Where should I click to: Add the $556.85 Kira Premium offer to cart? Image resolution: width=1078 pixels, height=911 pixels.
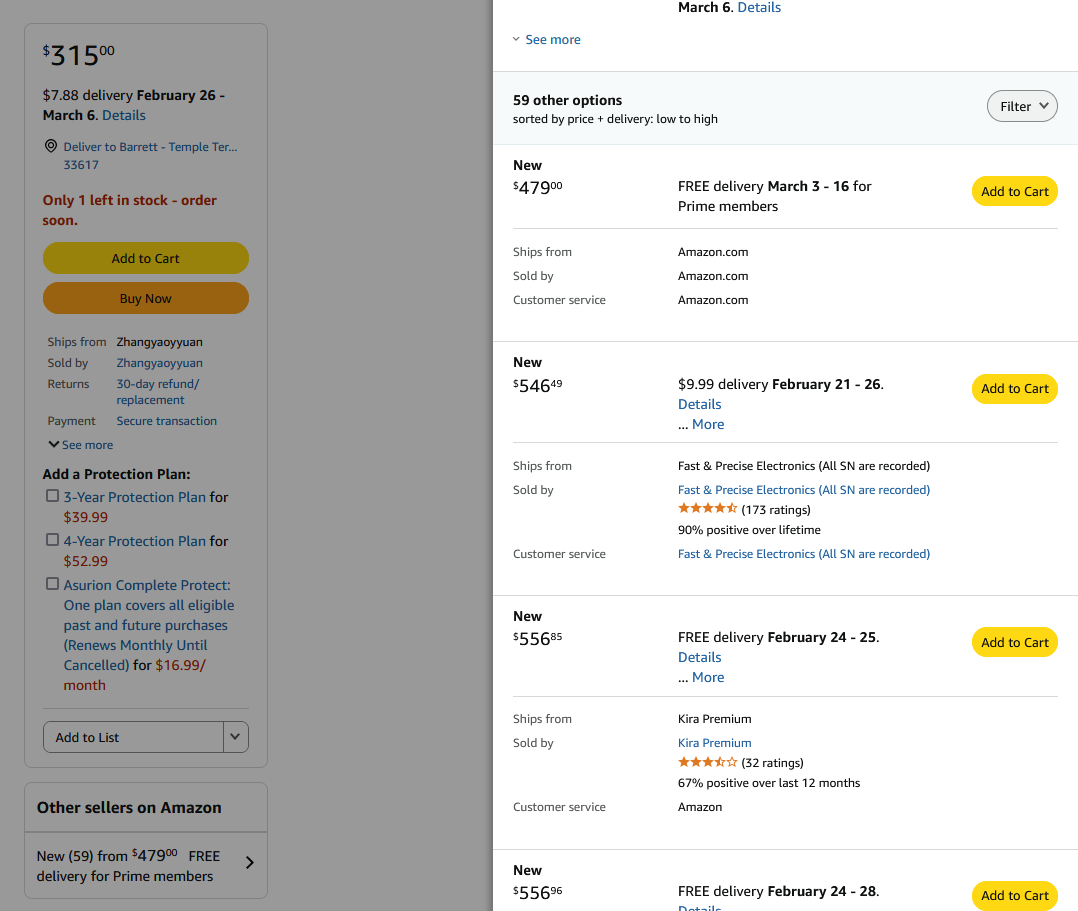[1014, 642]
